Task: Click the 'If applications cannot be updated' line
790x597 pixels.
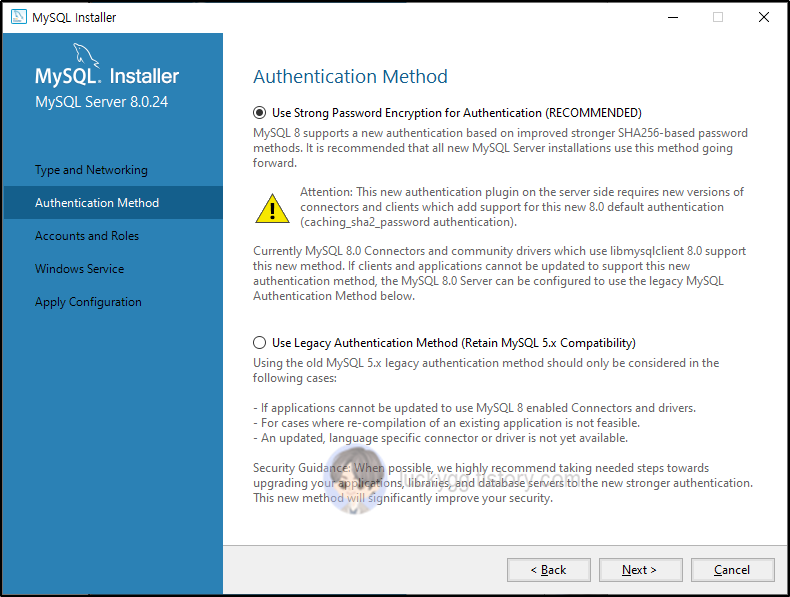Action: (474, 408)
